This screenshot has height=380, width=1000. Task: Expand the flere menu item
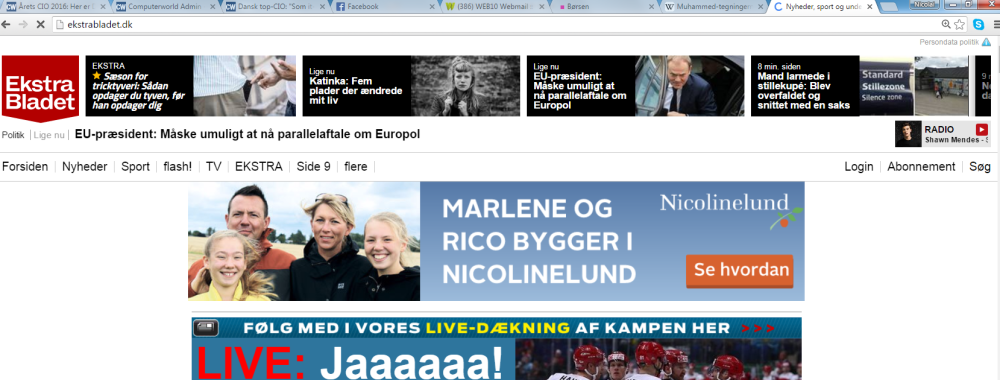coord(355,167)
